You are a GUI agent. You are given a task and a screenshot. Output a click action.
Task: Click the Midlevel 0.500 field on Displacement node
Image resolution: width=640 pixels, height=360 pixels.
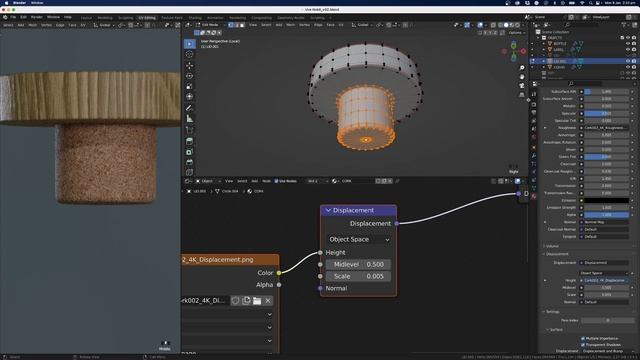point(358,264)
